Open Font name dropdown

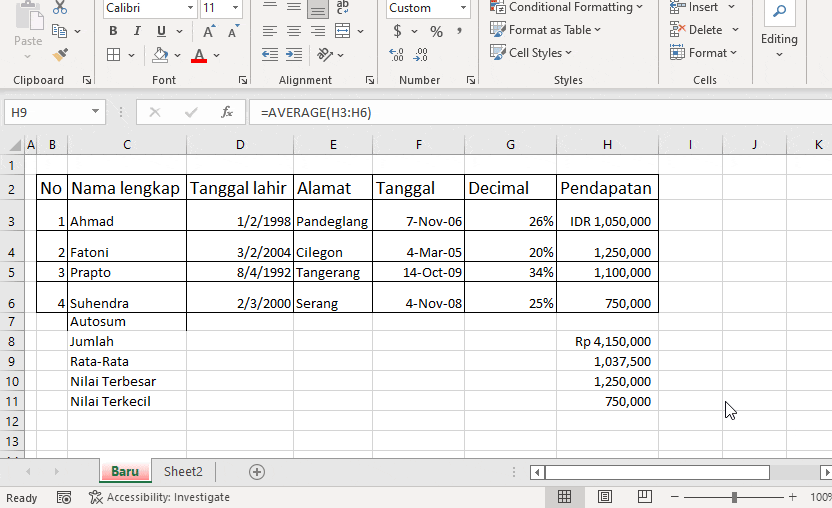190,8
